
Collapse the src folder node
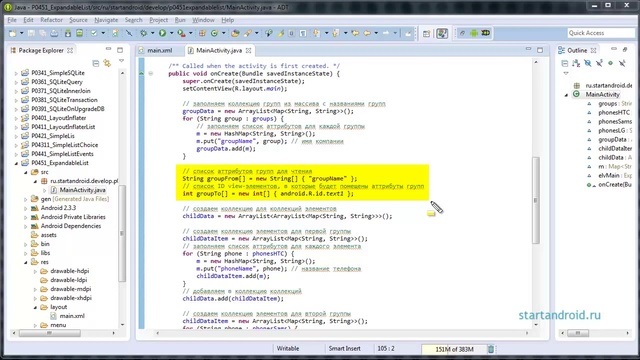point(26,172)
